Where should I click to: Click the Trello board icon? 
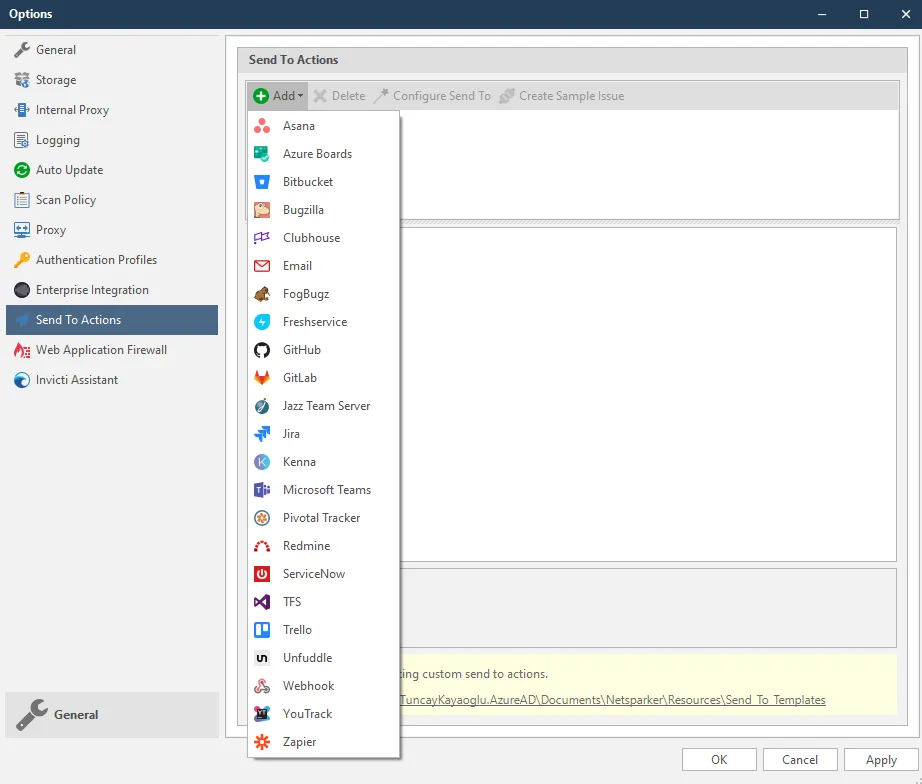click(262, 630)
